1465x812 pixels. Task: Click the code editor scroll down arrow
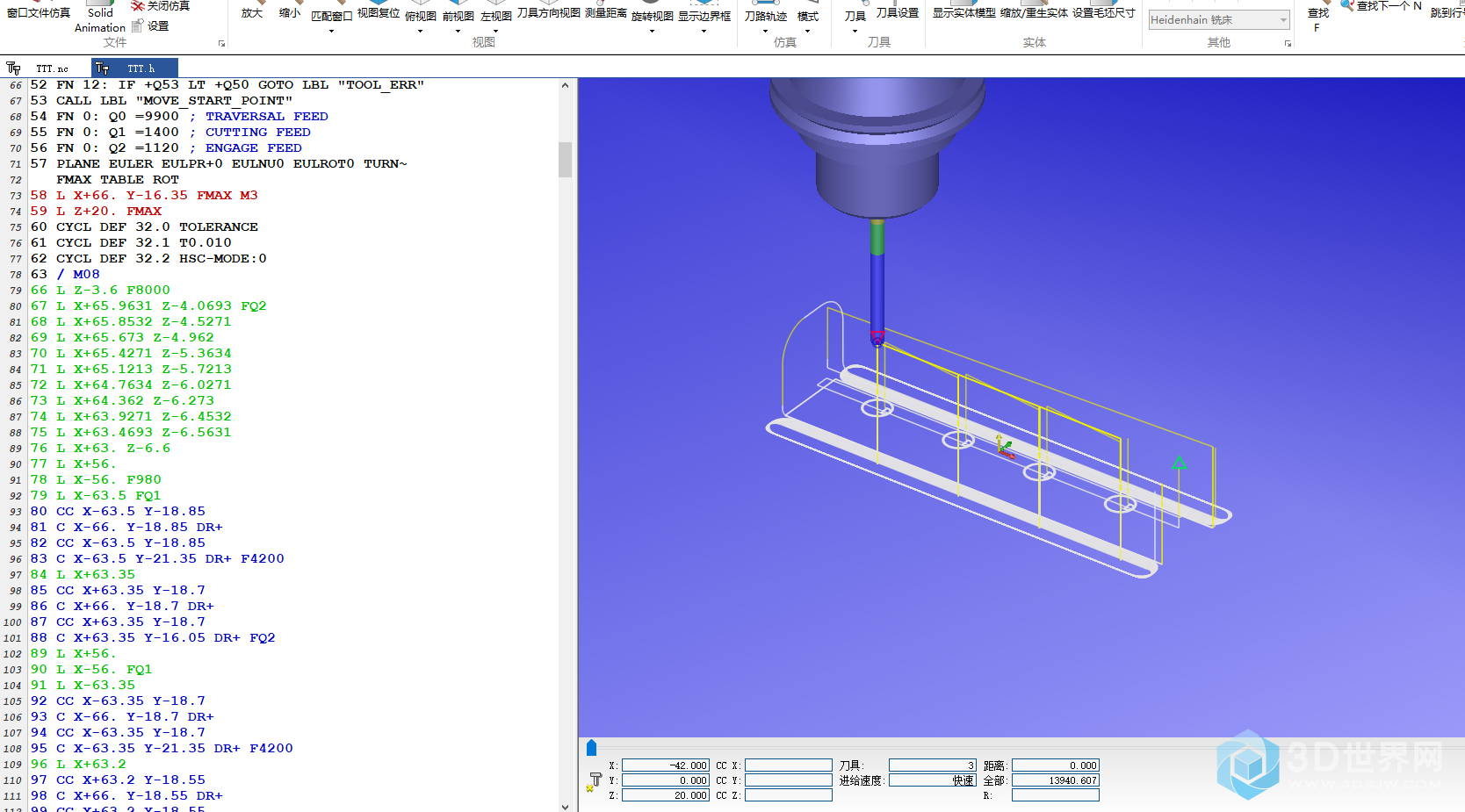565,806
